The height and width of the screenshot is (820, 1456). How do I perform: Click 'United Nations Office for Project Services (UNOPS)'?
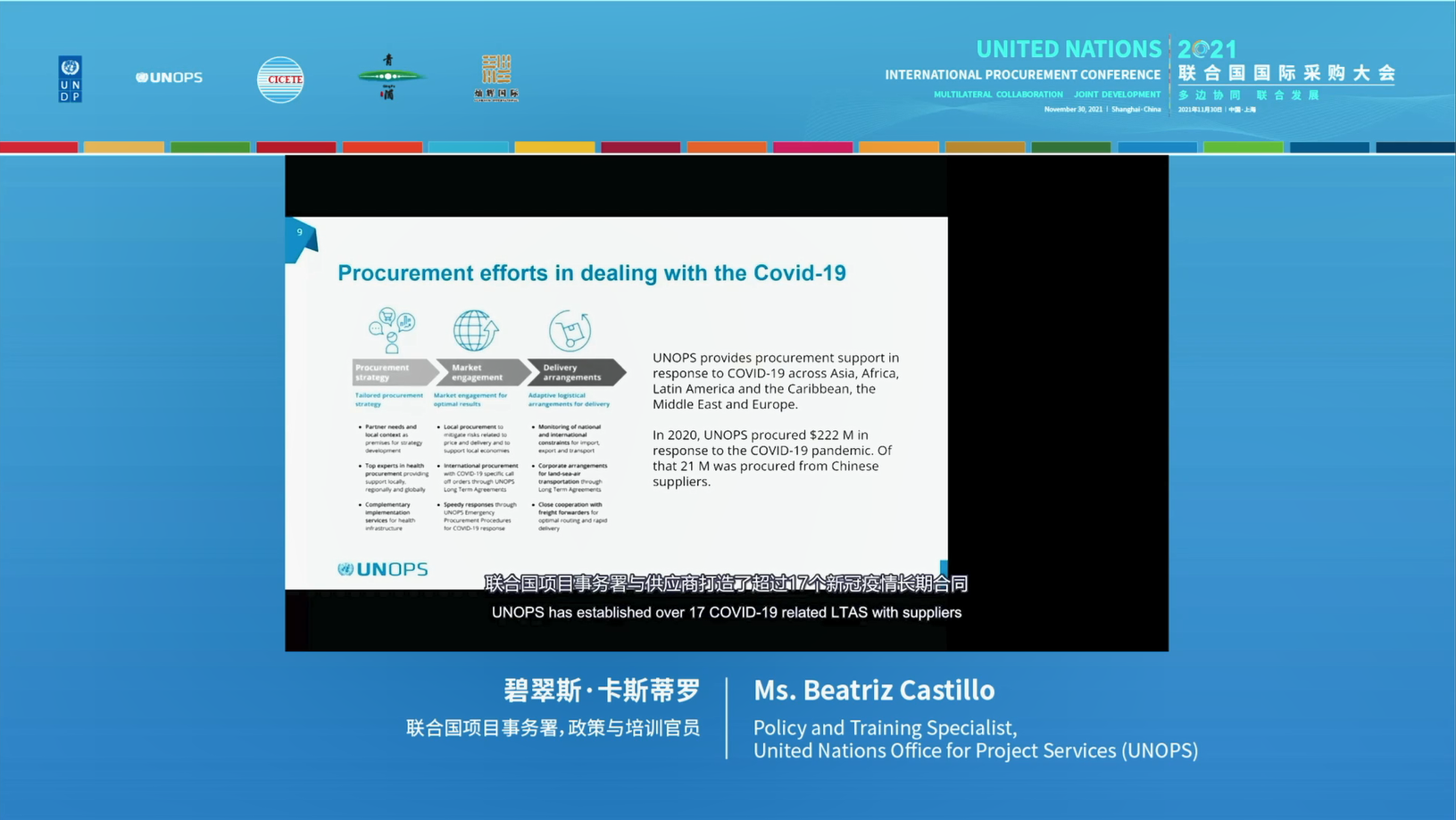pyautogui.click(x=976, y=750)
